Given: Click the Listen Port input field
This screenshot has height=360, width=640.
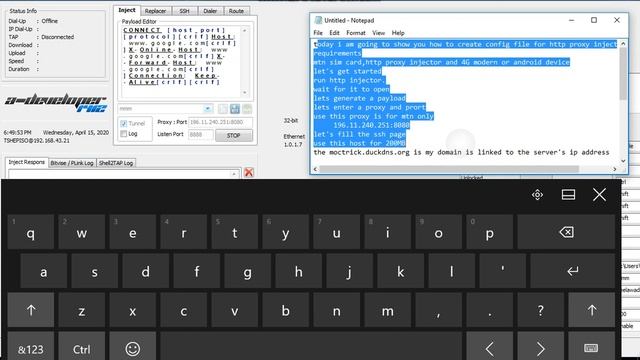Looking at the screenshot, I should (200, 134).
